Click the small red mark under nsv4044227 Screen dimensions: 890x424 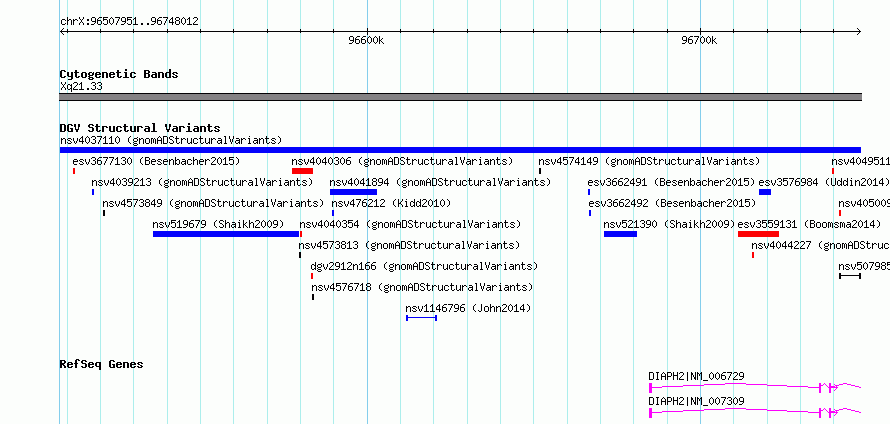coord(753,255)
